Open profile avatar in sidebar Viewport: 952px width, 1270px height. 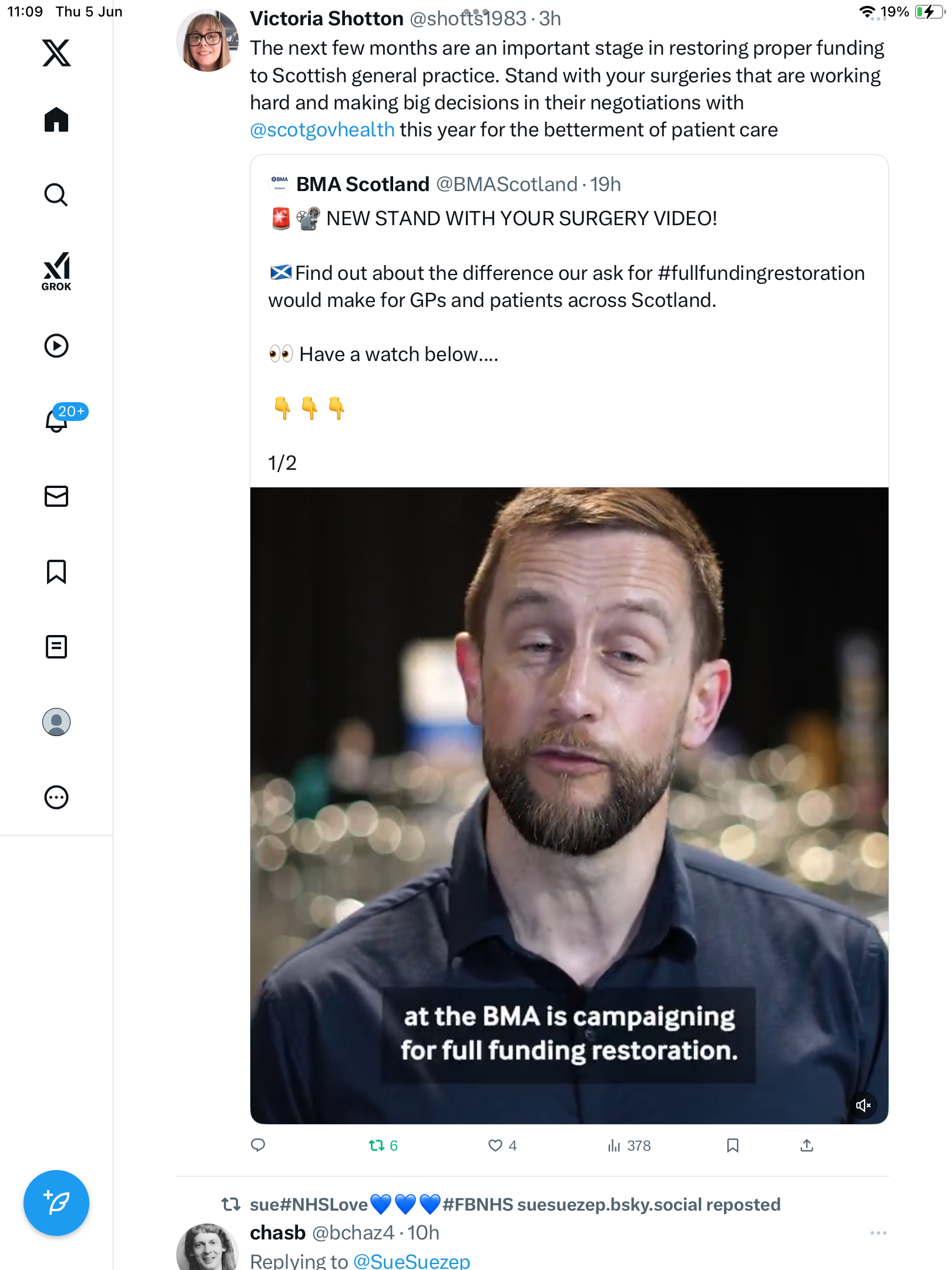(56, 722)
